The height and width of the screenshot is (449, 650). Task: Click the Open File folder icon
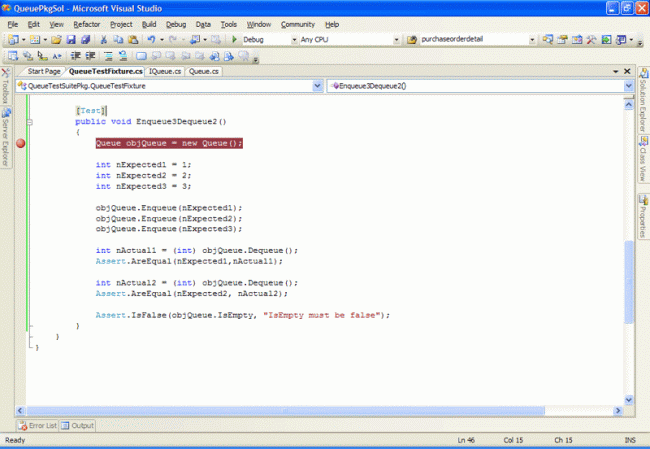(x=58, y=40)
